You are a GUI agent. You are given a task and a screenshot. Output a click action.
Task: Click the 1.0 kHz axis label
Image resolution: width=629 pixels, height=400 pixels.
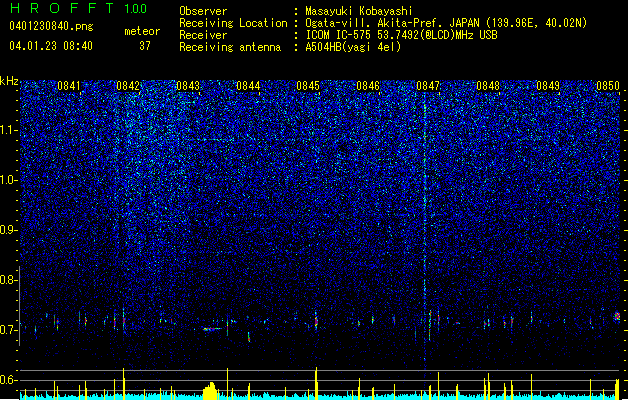[8, 180]
